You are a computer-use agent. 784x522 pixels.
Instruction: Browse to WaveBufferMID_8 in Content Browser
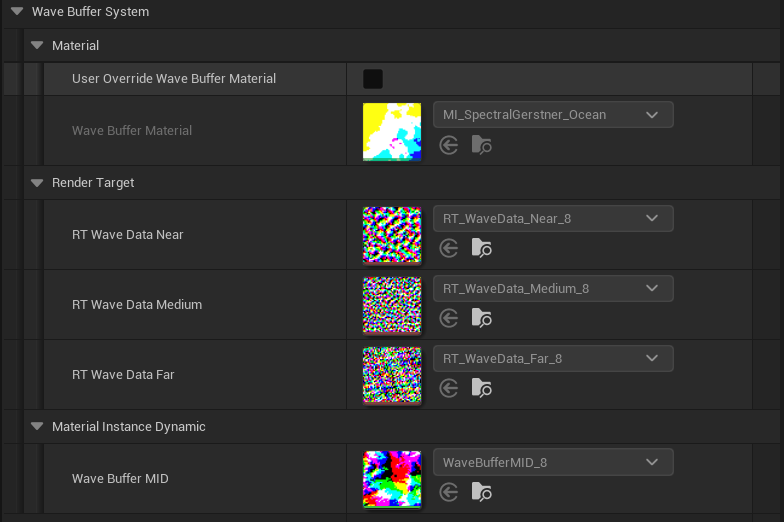(481, 492)
